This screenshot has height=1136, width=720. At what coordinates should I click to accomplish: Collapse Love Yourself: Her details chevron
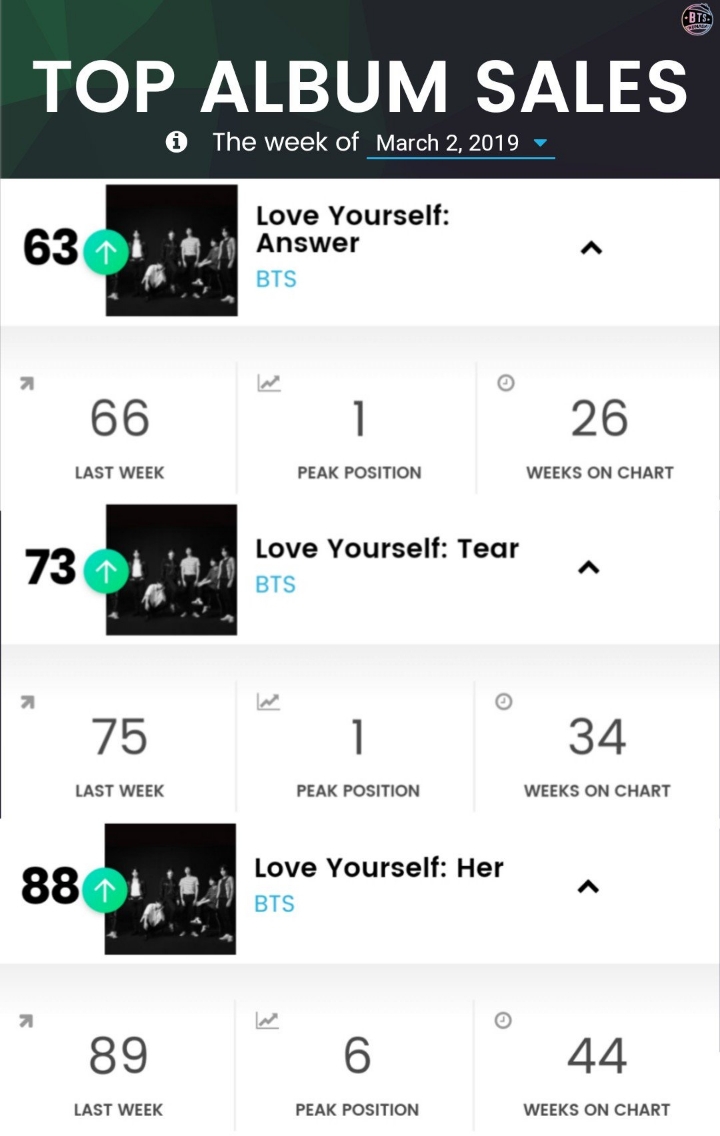point(588,886)
